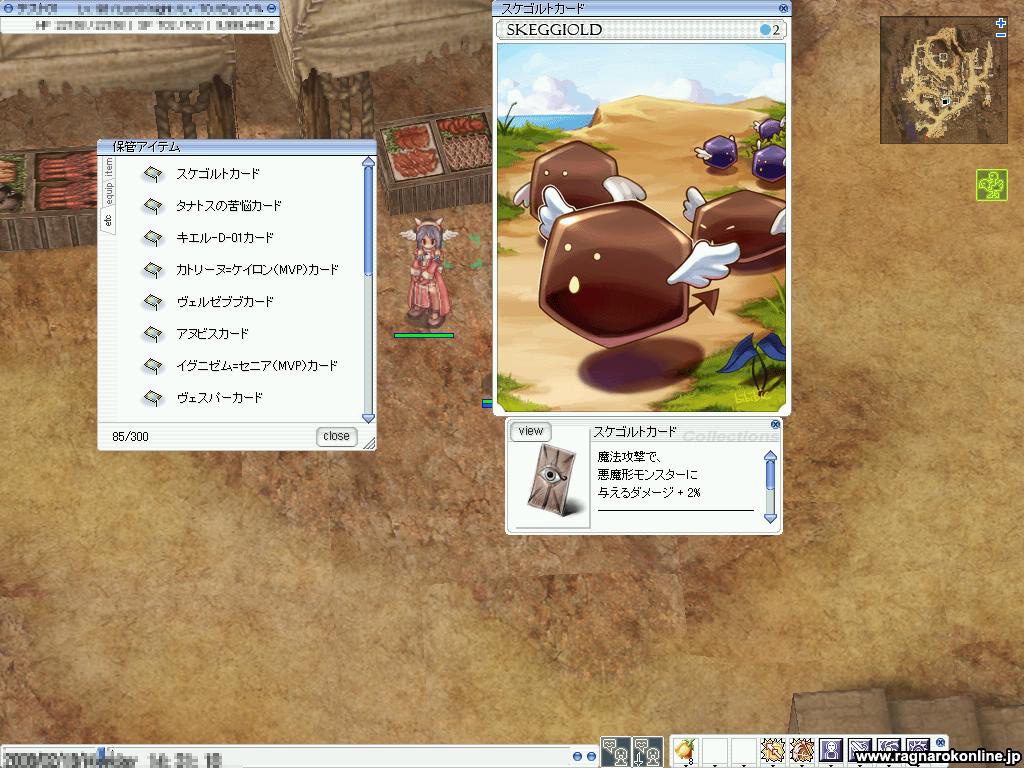Viewport: 1024px width, 768px height.
Task: Click the arrow-burst skill icon in hotbar
Action: (772, 748)
